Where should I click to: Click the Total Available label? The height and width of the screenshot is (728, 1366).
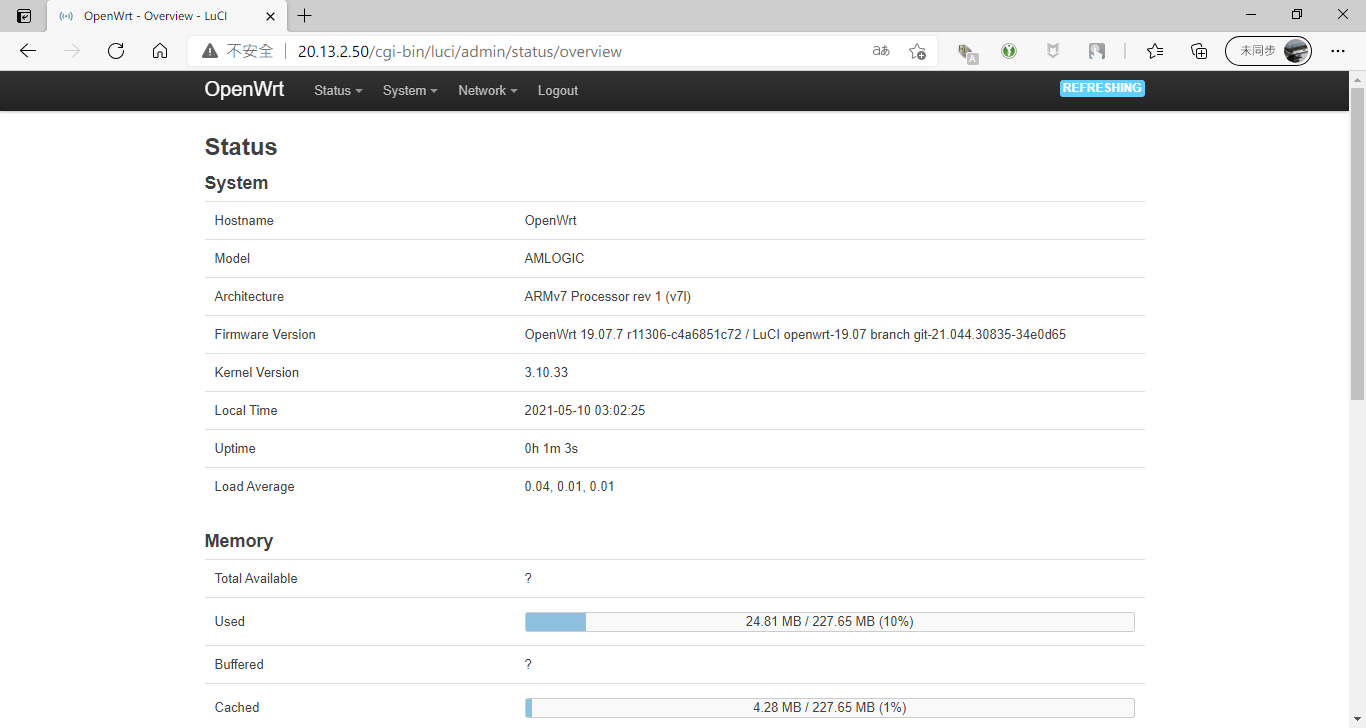point(256,579)
